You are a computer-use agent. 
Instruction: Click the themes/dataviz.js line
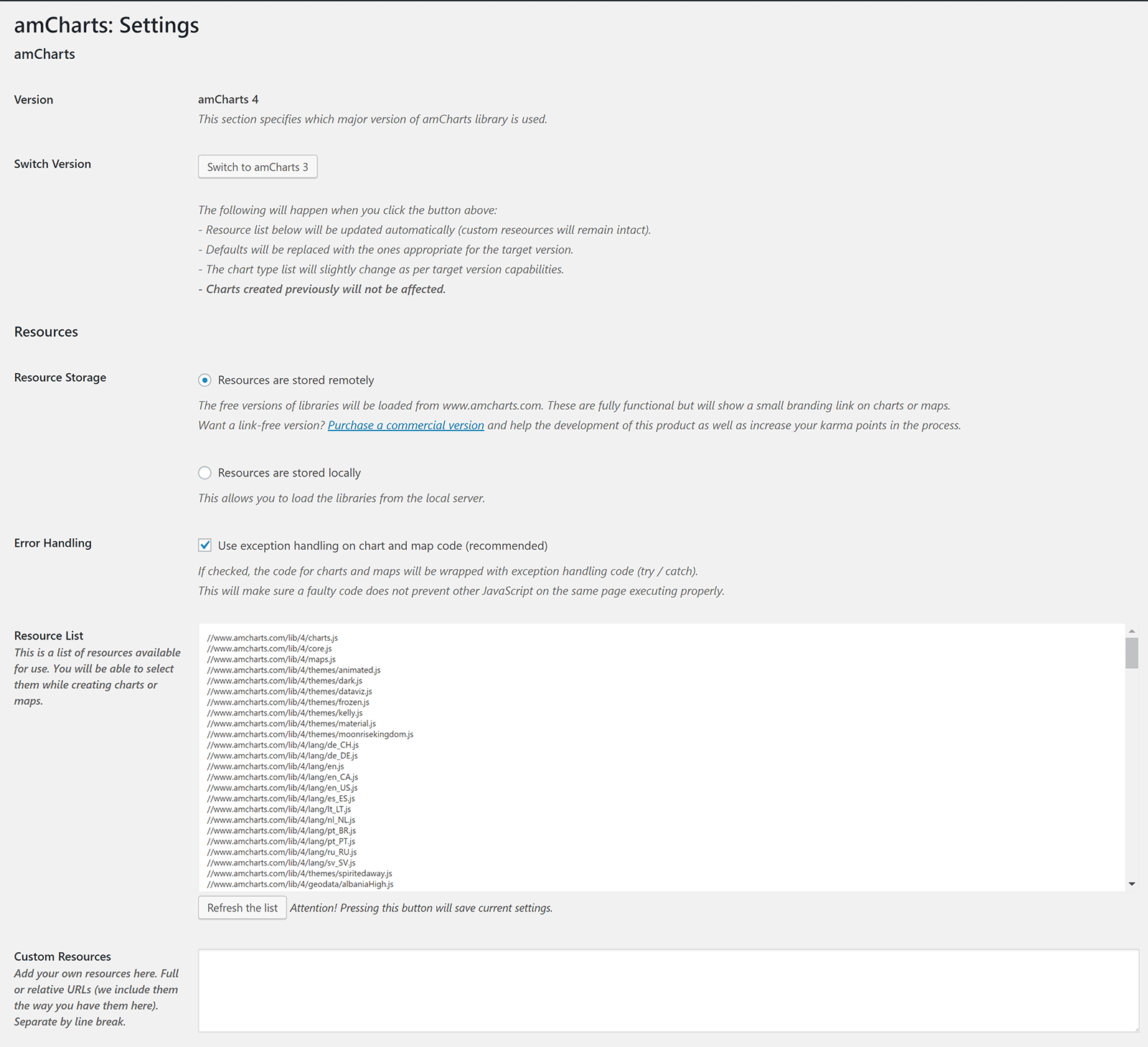coord(290,692)
